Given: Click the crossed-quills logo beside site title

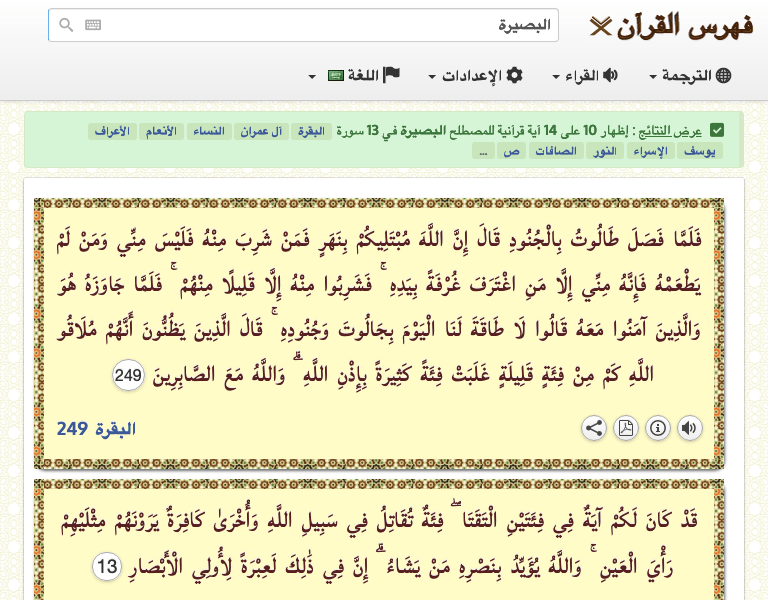Looking at the screenshot, I should click(x=599, y=26).
